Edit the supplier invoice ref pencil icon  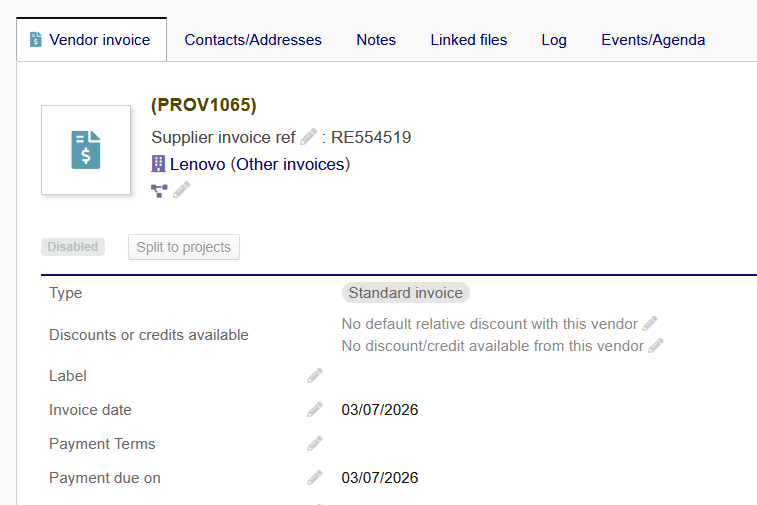coord(309,137)
